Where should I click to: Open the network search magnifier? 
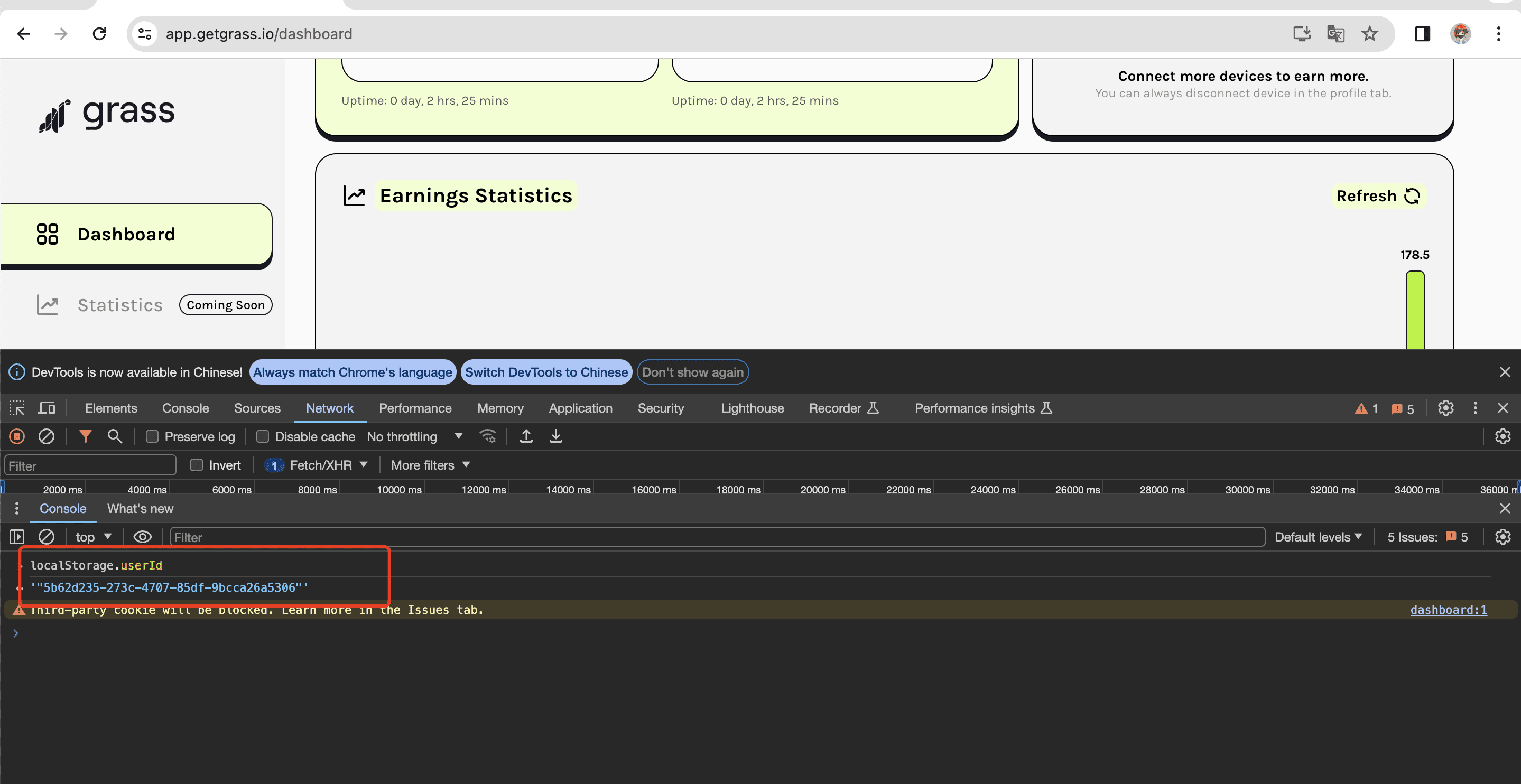115,436
